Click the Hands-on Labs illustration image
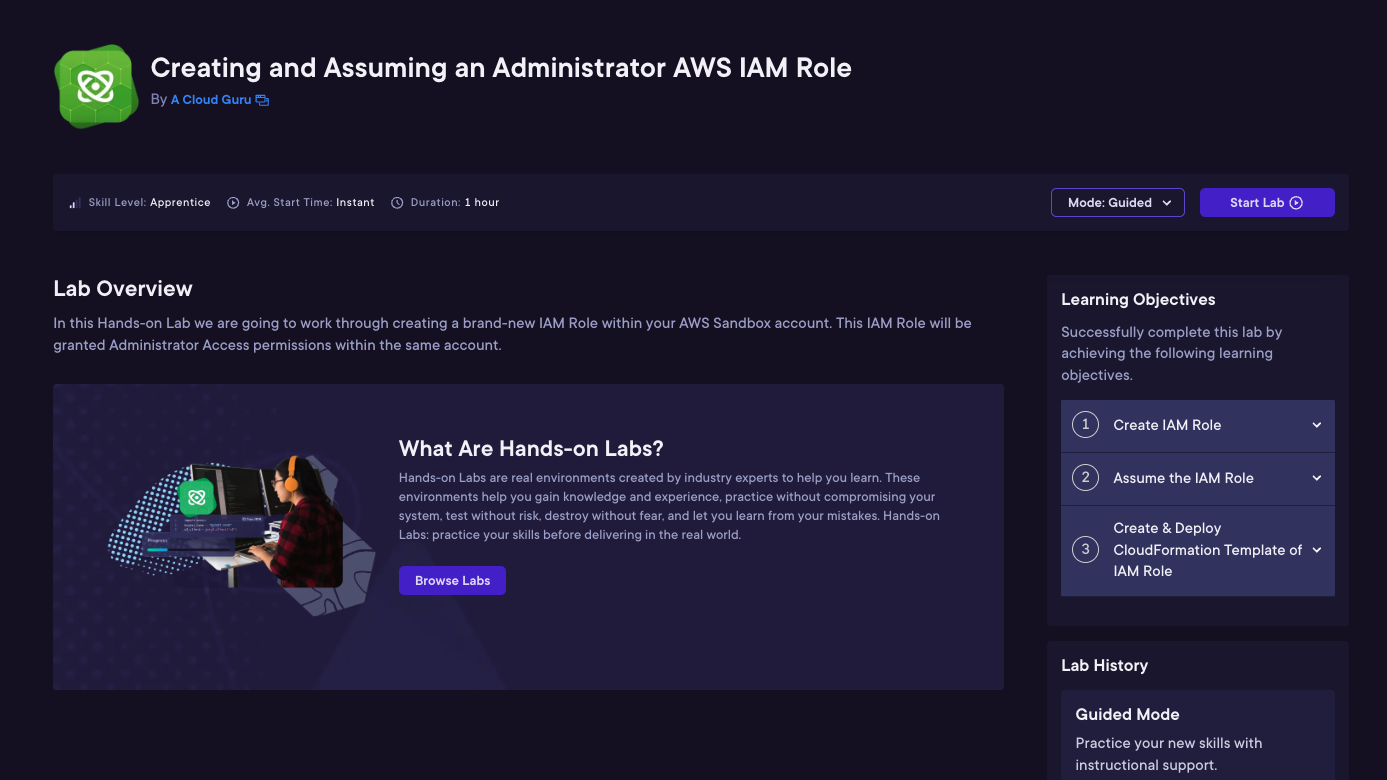 240,525
